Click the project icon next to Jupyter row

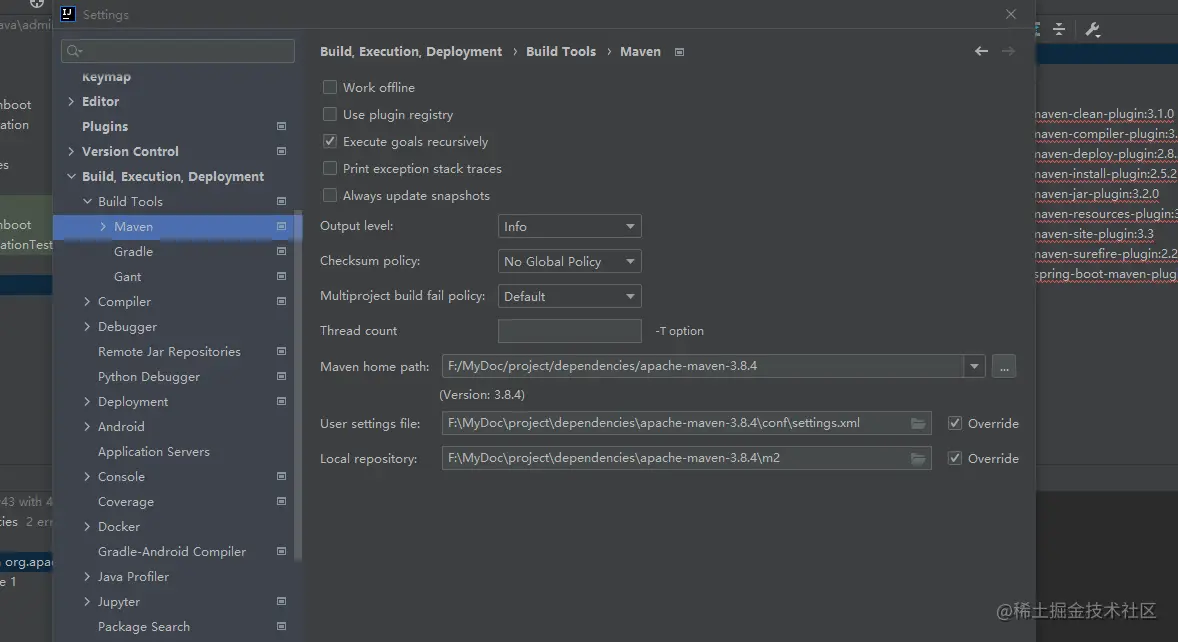[282, 601]
